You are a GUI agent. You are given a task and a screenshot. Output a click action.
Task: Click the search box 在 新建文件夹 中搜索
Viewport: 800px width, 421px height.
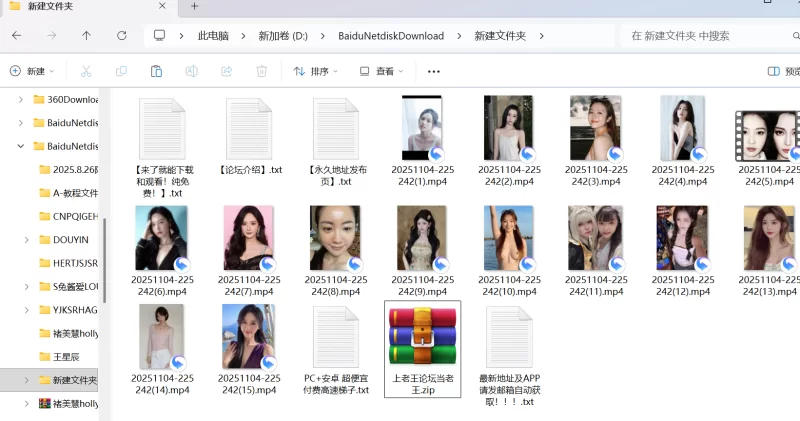709,36
